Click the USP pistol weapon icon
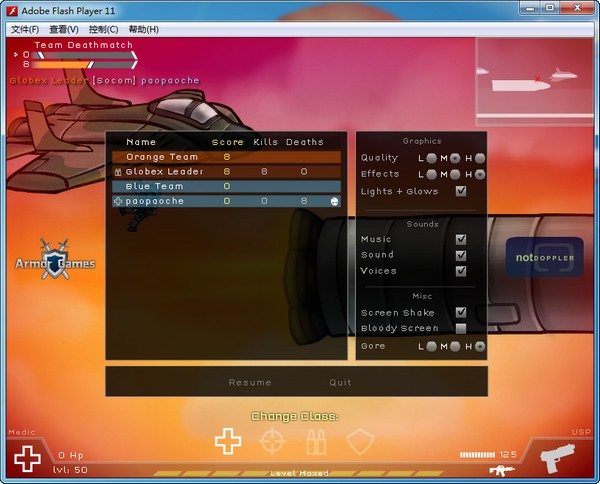The width and height of the screenshot is (600, 484). [x=563, y=459]
